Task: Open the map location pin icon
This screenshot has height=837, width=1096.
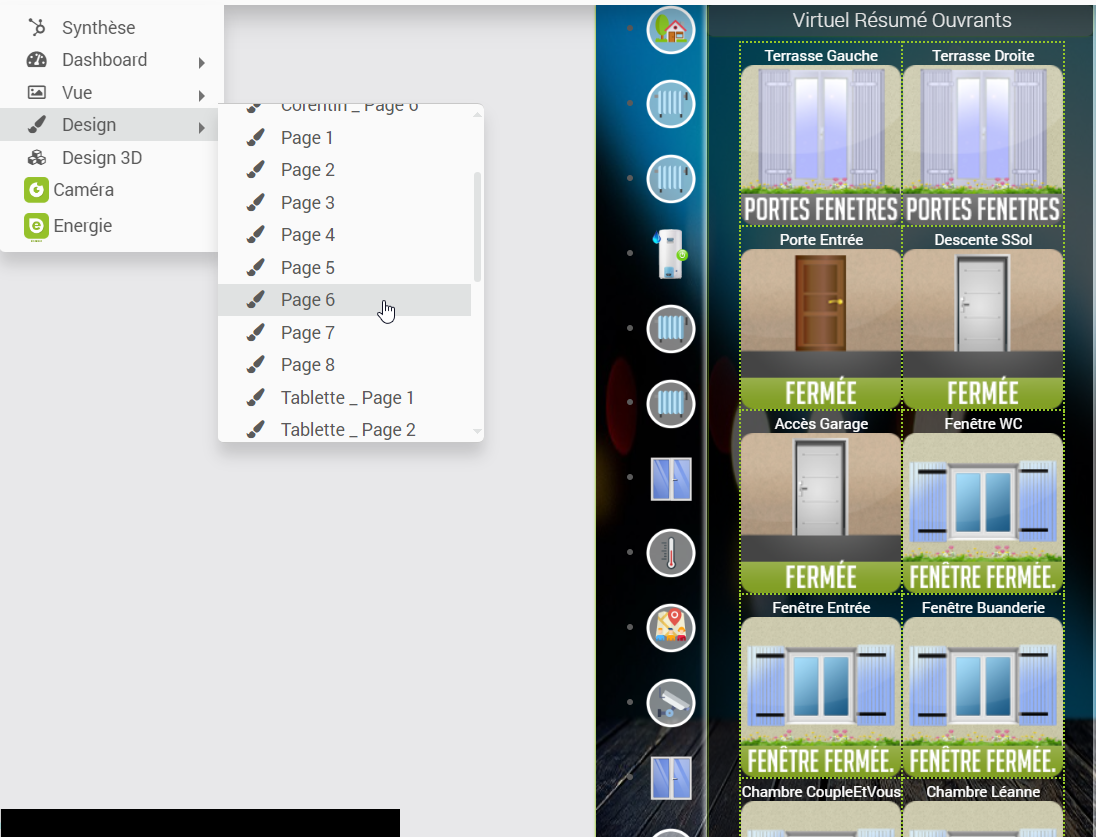Action: 670,628
